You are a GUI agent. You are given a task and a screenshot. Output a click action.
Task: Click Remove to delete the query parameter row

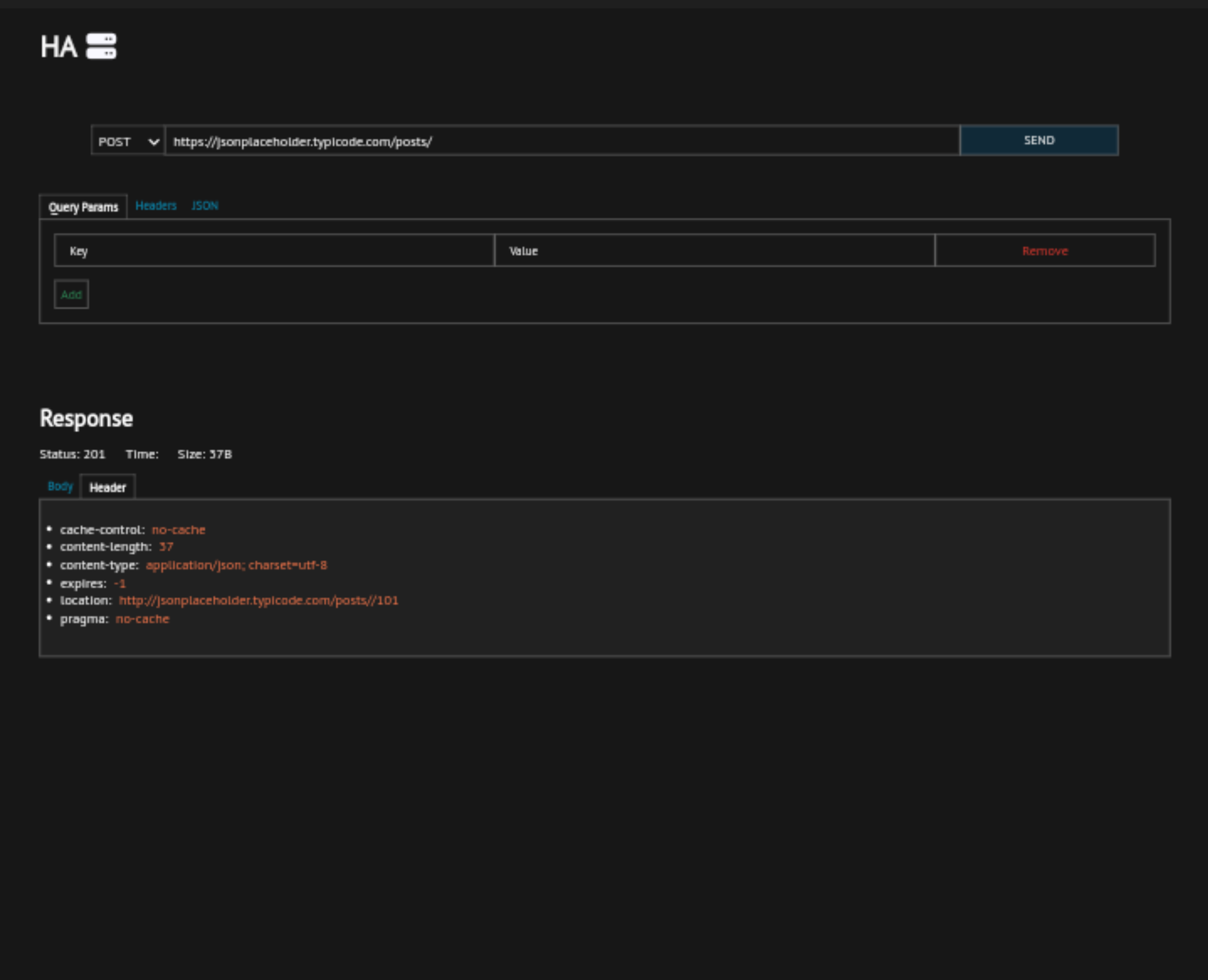pos(1045,251)
